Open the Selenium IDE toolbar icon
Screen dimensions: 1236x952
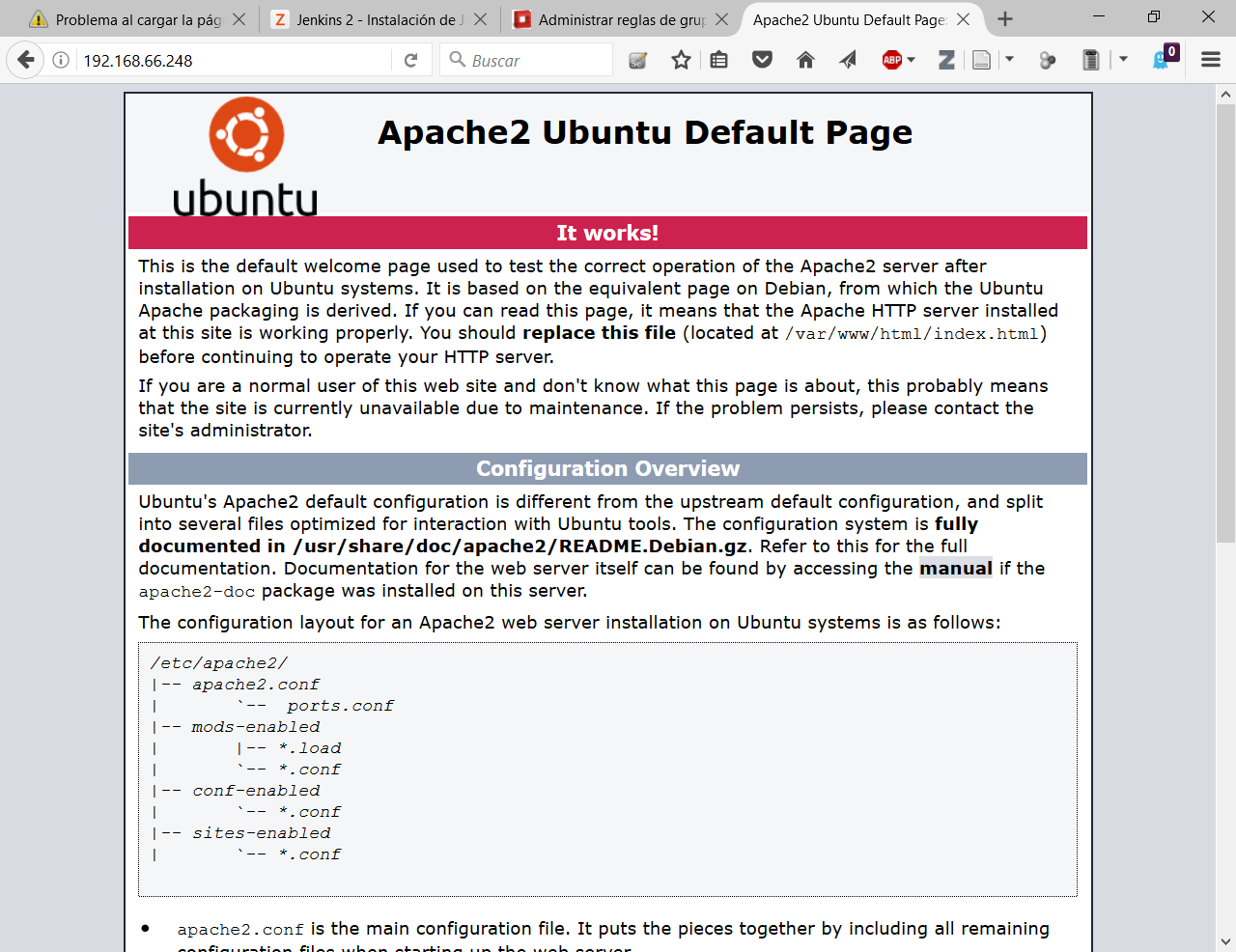click(638, 60)
